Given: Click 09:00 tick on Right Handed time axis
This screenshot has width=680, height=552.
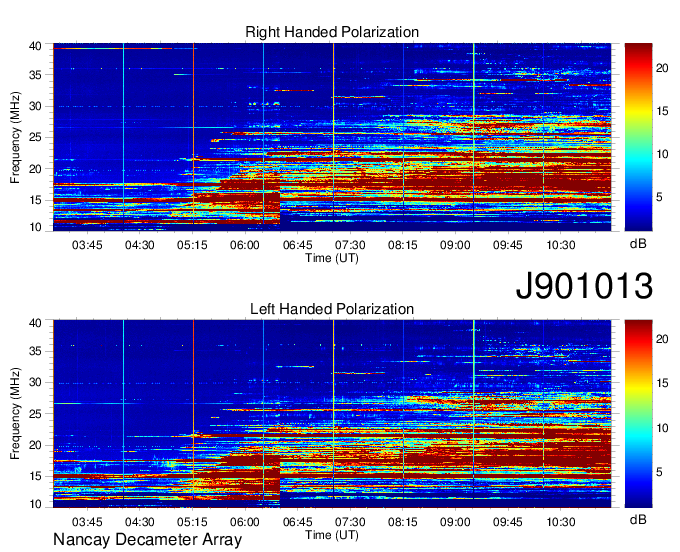Looking at the screenshot, I should click(455, 245).
